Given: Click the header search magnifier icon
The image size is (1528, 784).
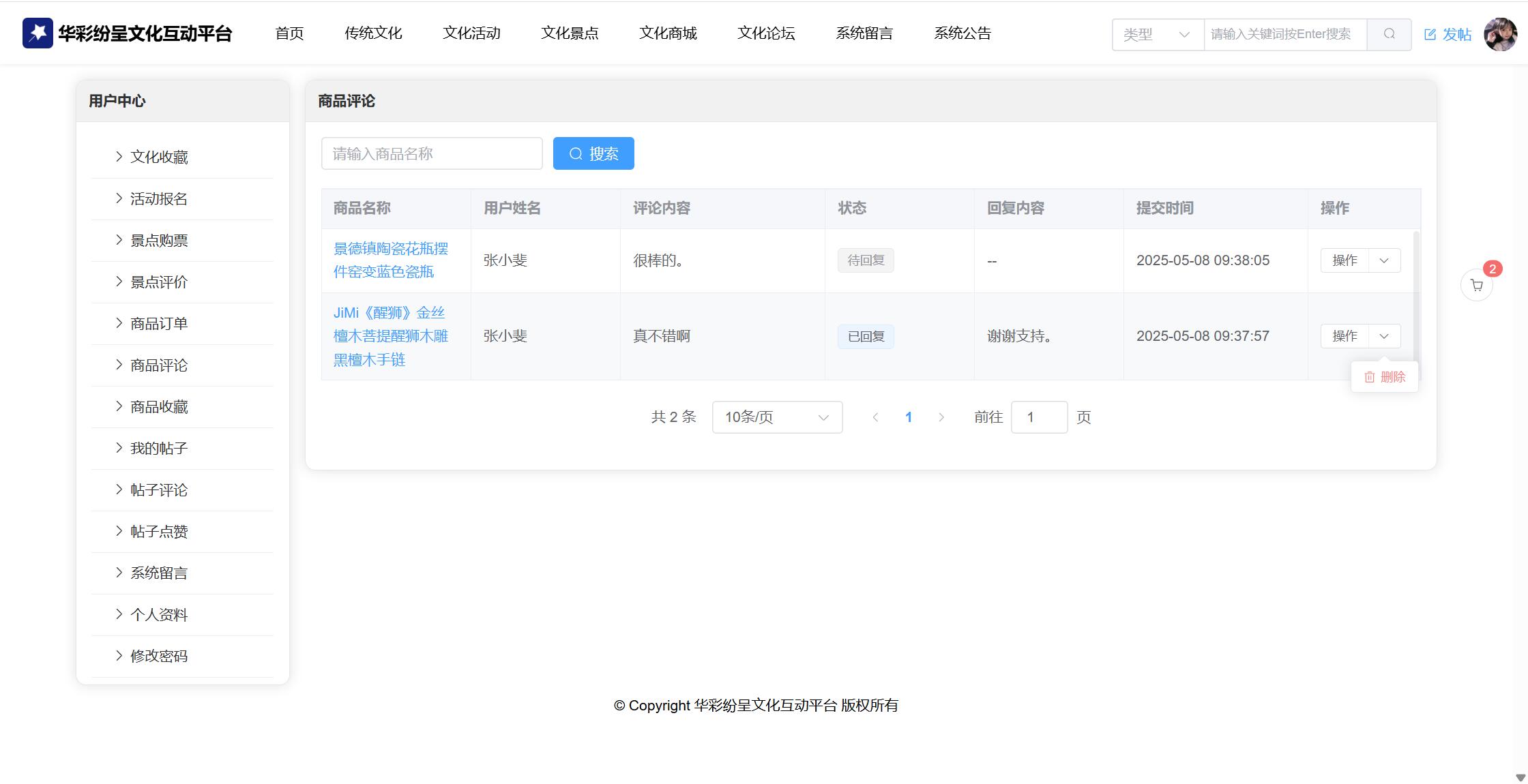Looking at the screenshot, I should (x=1389, y=34).
